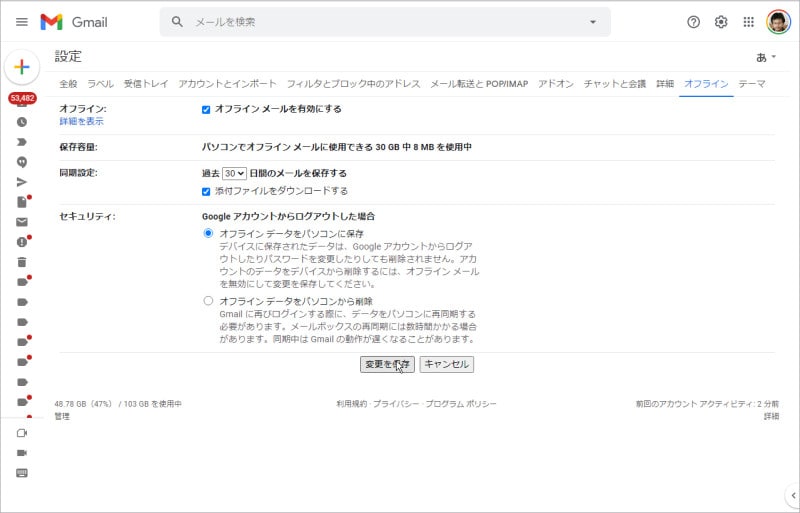
Task: Open the 30-day sync period dropdown
Action: [x=234, y=173]
